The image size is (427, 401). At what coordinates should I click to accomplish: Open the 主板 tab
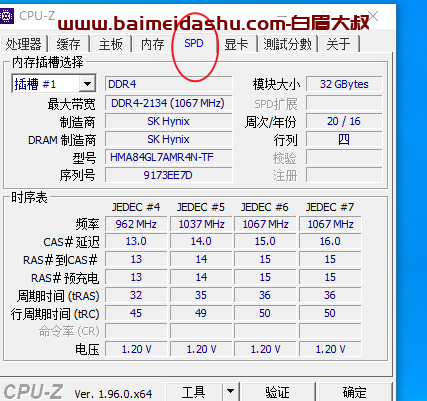tap(111, 44)
